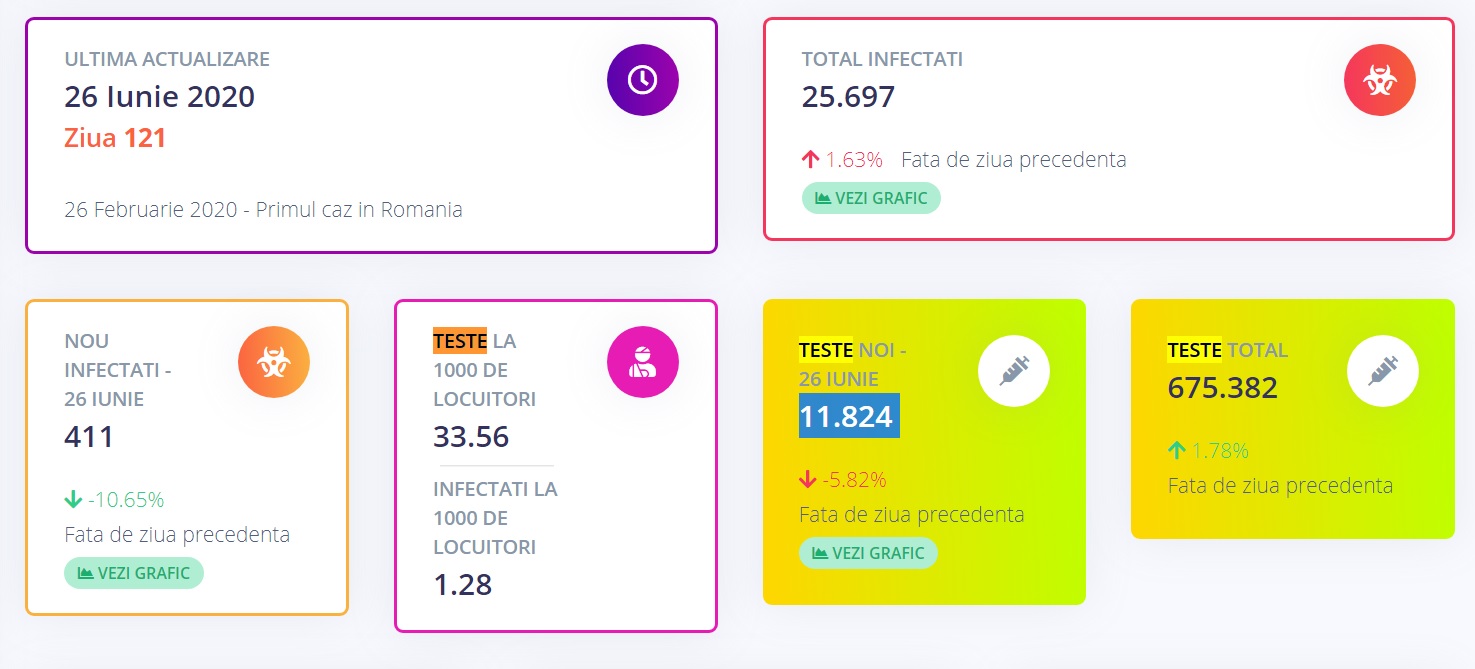Click the 33.56 tests per 1000 value
This screenshot has height=669, width=1475.
click(471, 437)
